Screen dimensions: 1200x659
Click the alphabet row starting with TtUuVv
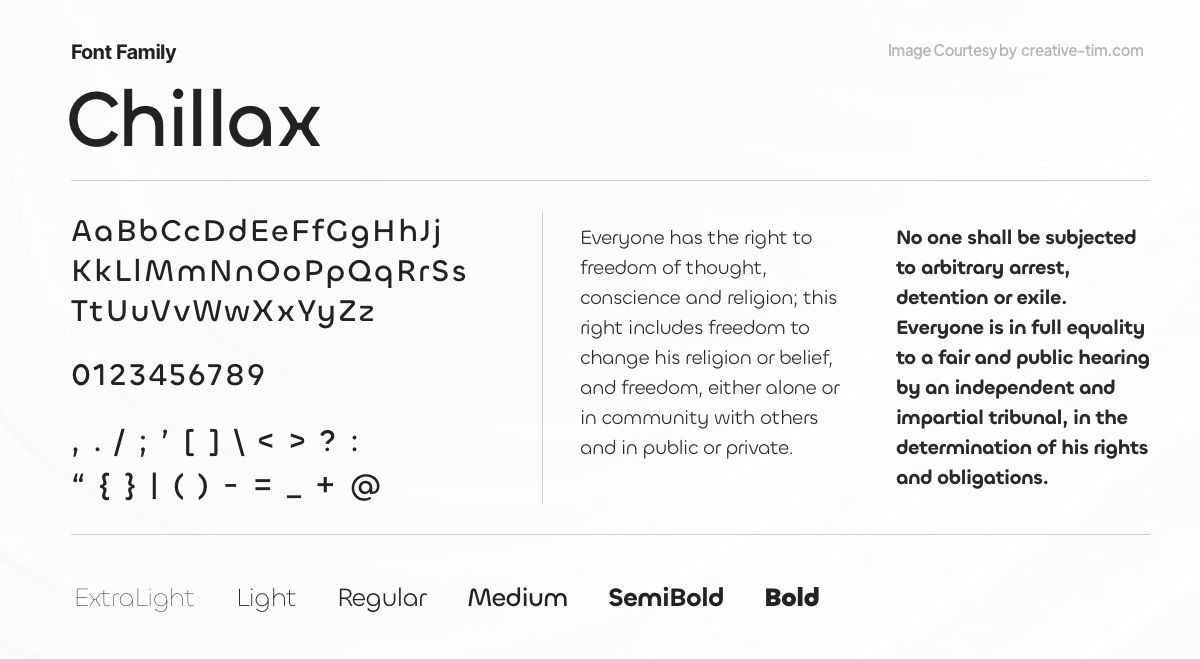pyautogui.click(x=222, y=312)
